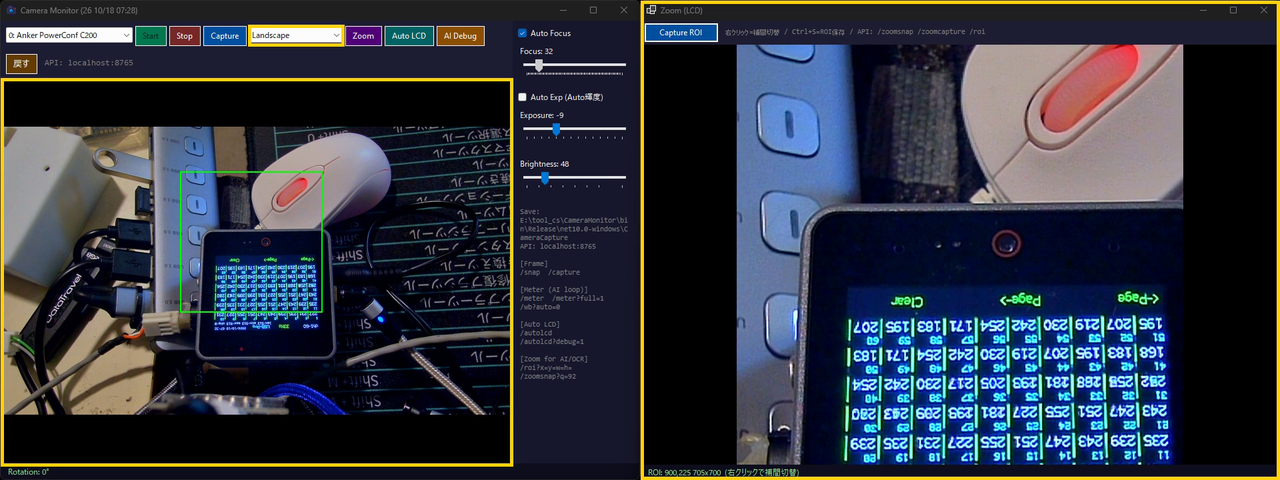Click the Exposure slider track
This screenshot has width=1280, height=480.
[575, 128]
